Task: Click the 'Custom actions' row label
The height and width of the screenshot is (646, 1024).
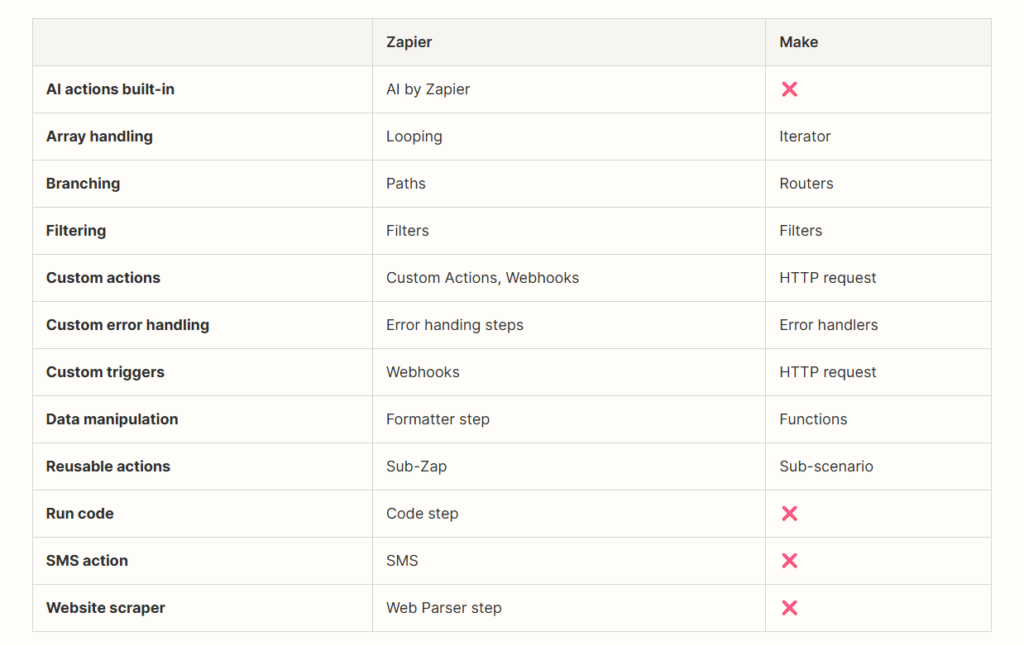Action: pos(103,277)
